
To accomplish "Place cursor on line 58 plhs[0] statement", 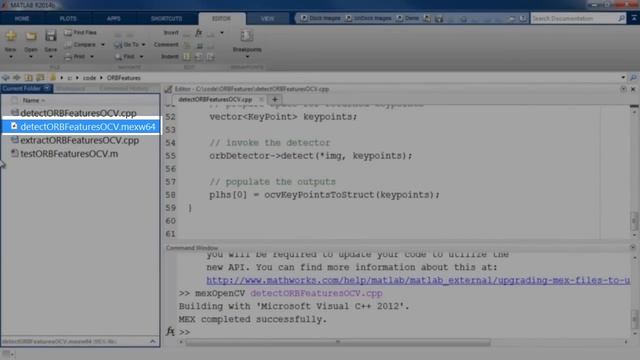I will (324, 195).
